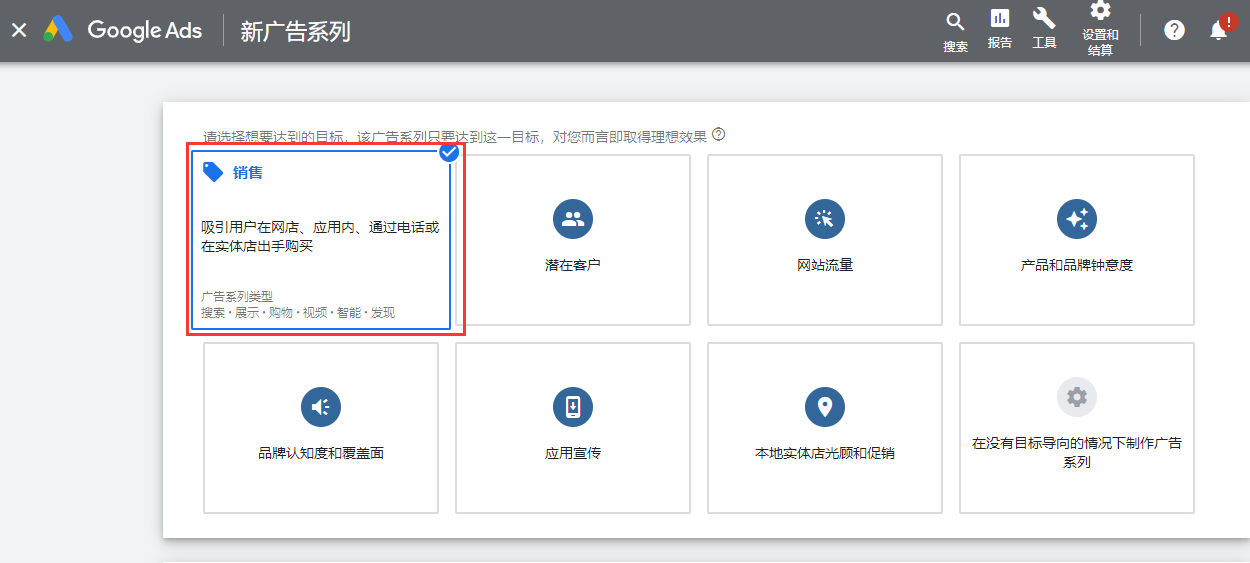Image resolution: width=1250 pixels, height=563 pixels.
Task: Click the Sales (销售) tag icon
Action: coord(213,172)
